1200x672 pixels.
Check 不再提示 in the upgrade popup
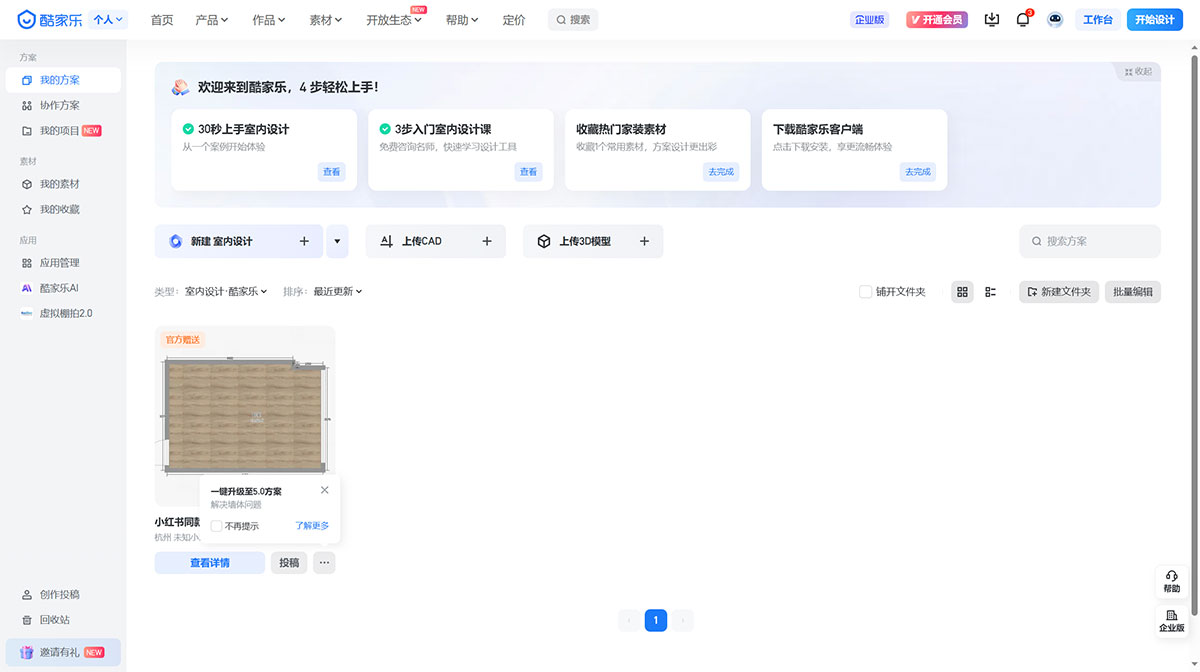[x=216, y=525]
